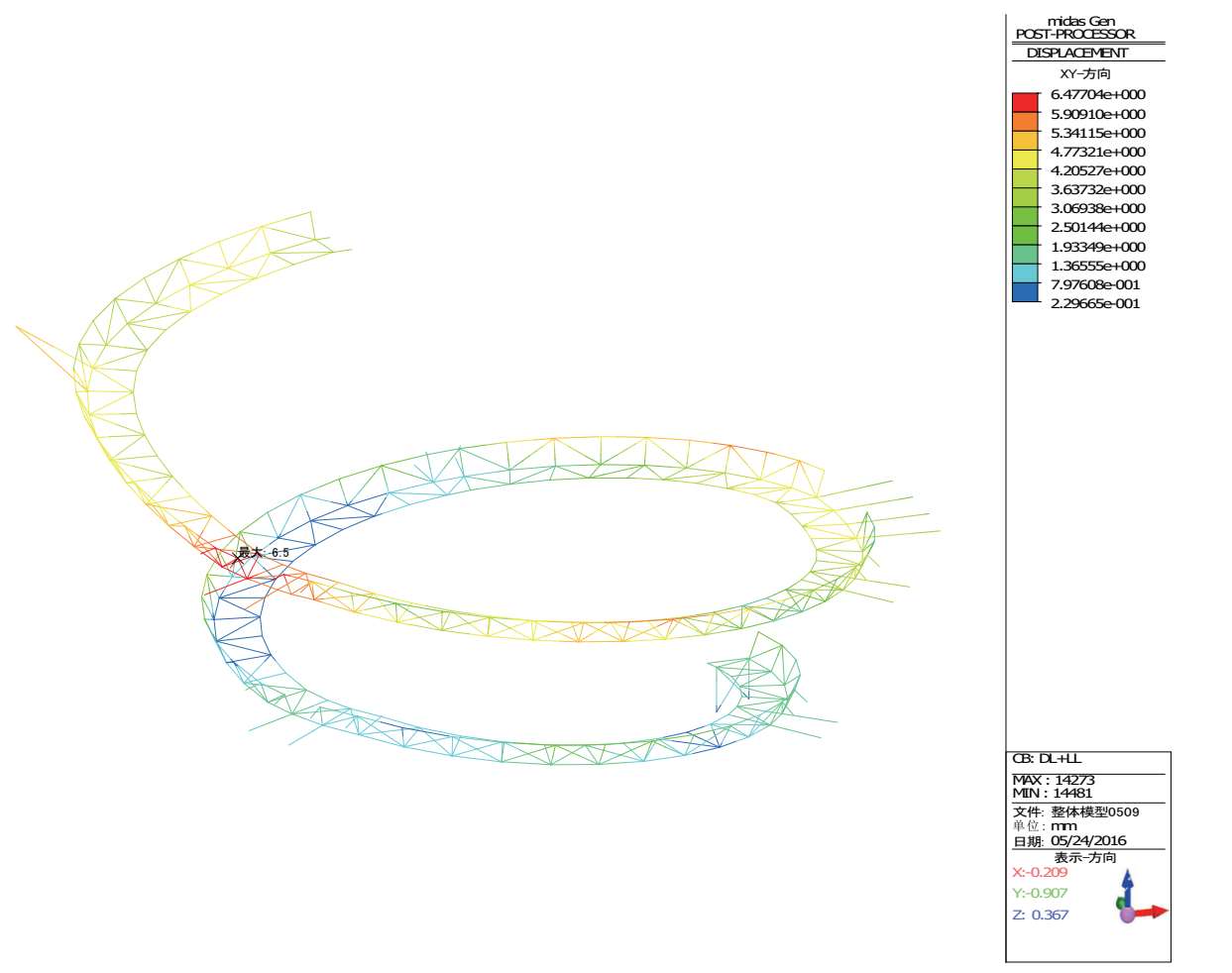This screenshot has height=973, width=1232.
Task: Click the orange legend color swatch
Action: [x=1025, y=123]
